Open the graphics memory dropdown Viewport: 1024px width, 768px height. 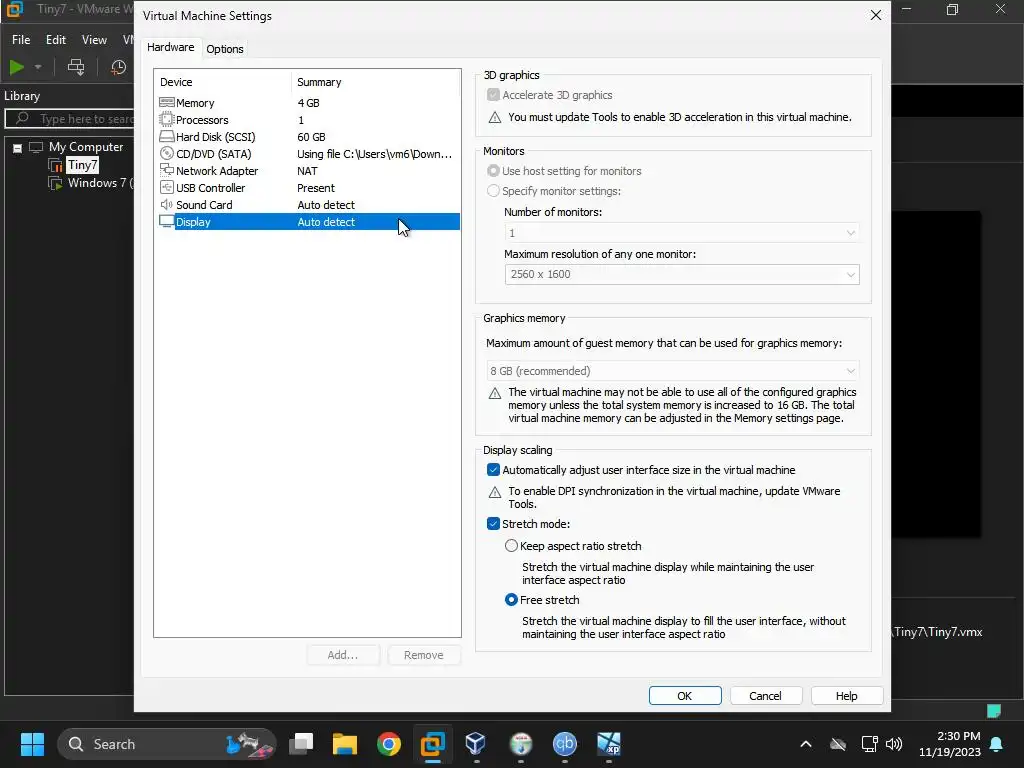point(673,371)
